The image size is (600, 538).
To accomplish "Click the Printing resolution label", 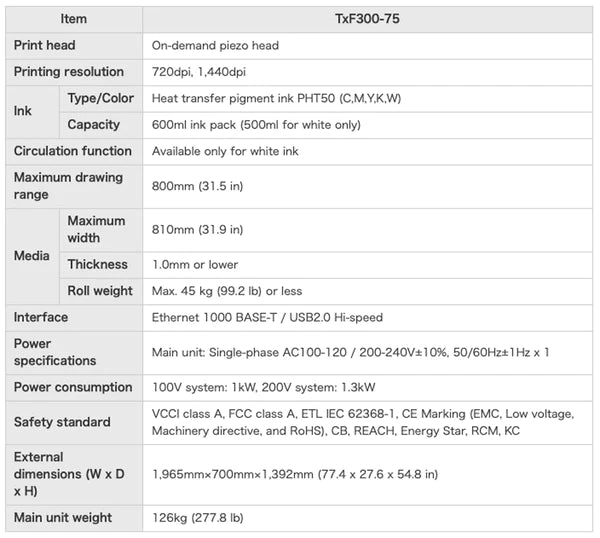I will pos(69,72).
